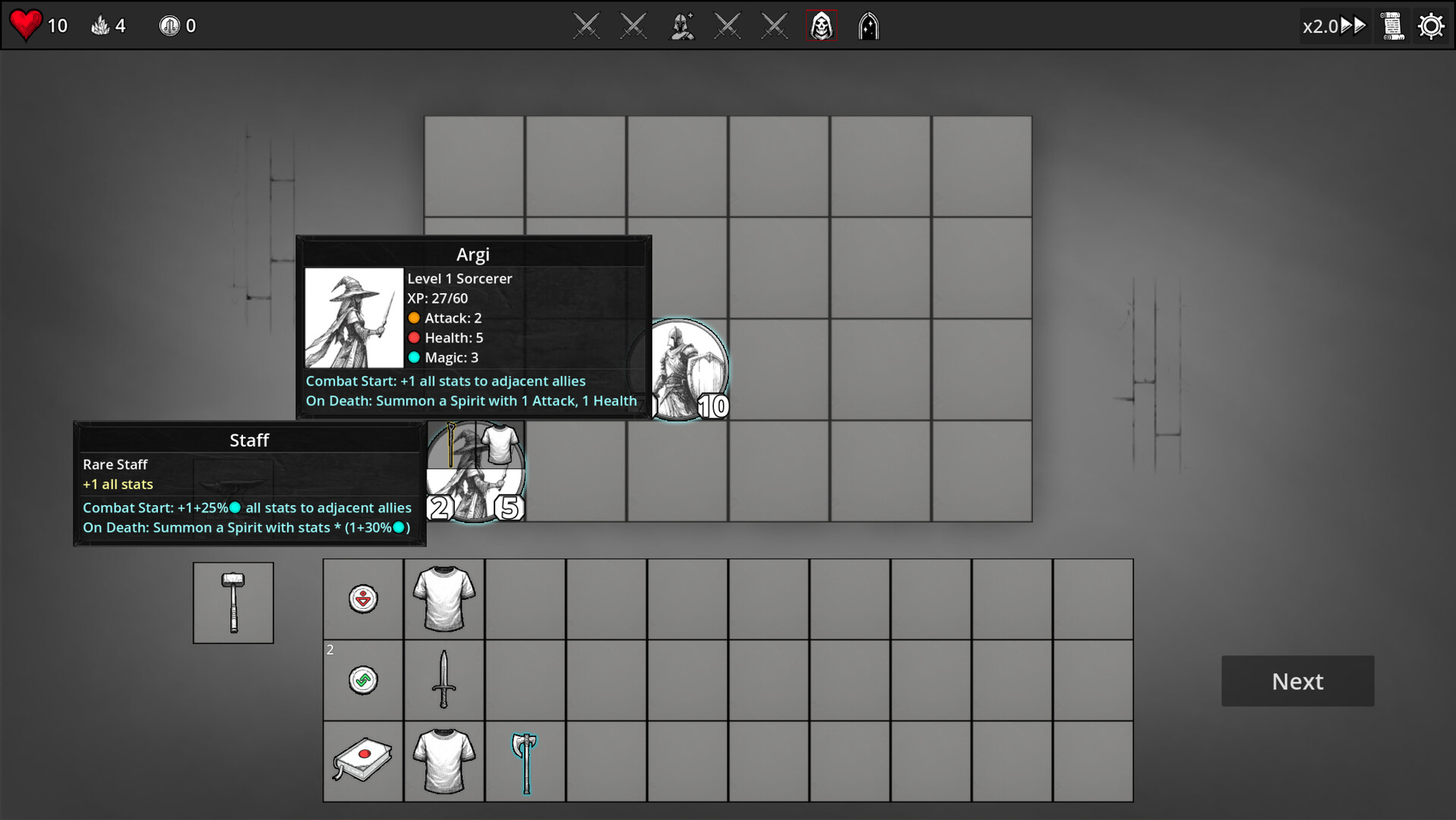Click the portal icon at the end of the path
Screen dimensions: 1456x820
click(868, 25)
